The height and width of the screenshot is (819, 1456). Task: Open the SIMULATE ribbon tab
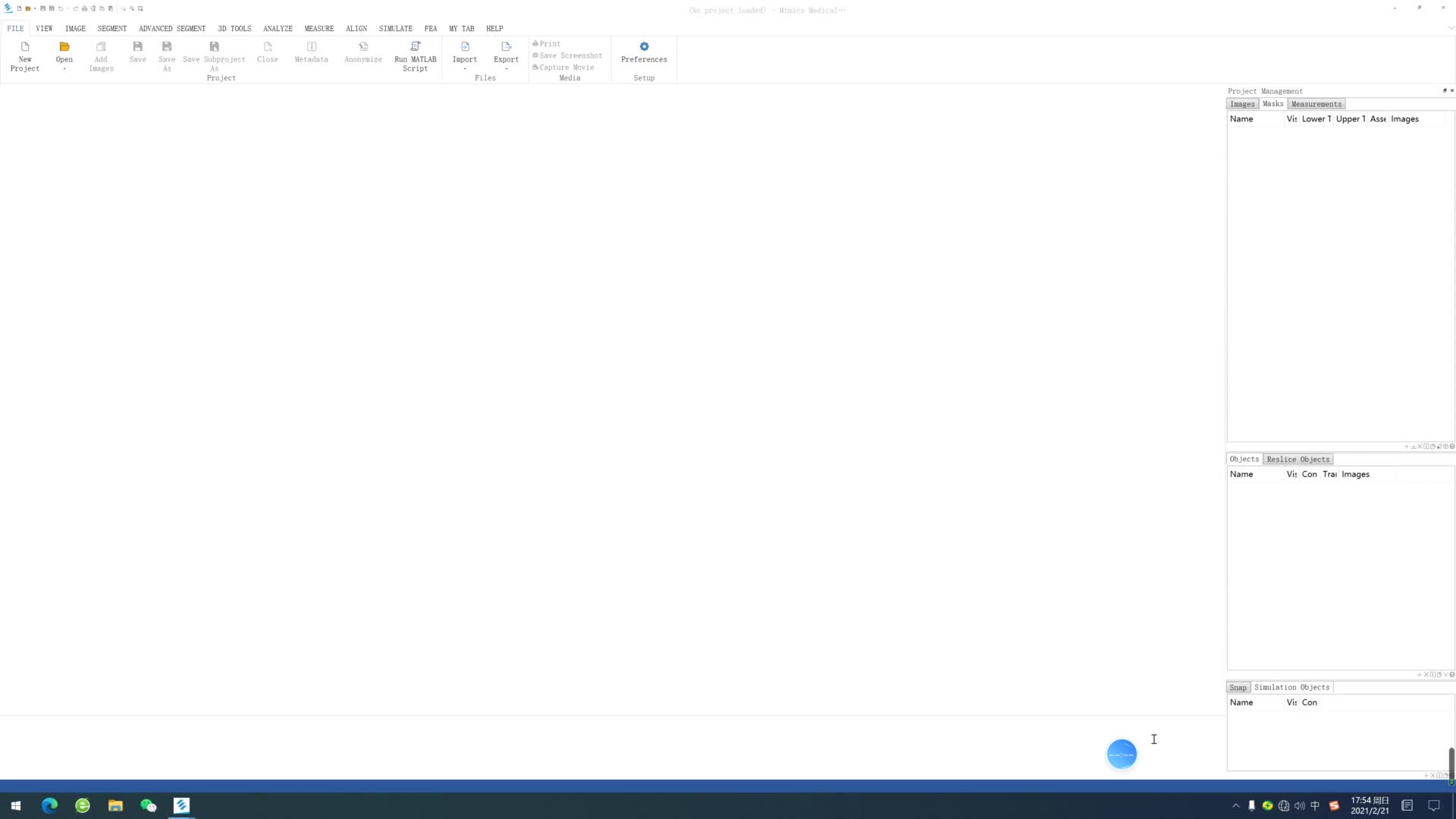coord(396,29)
